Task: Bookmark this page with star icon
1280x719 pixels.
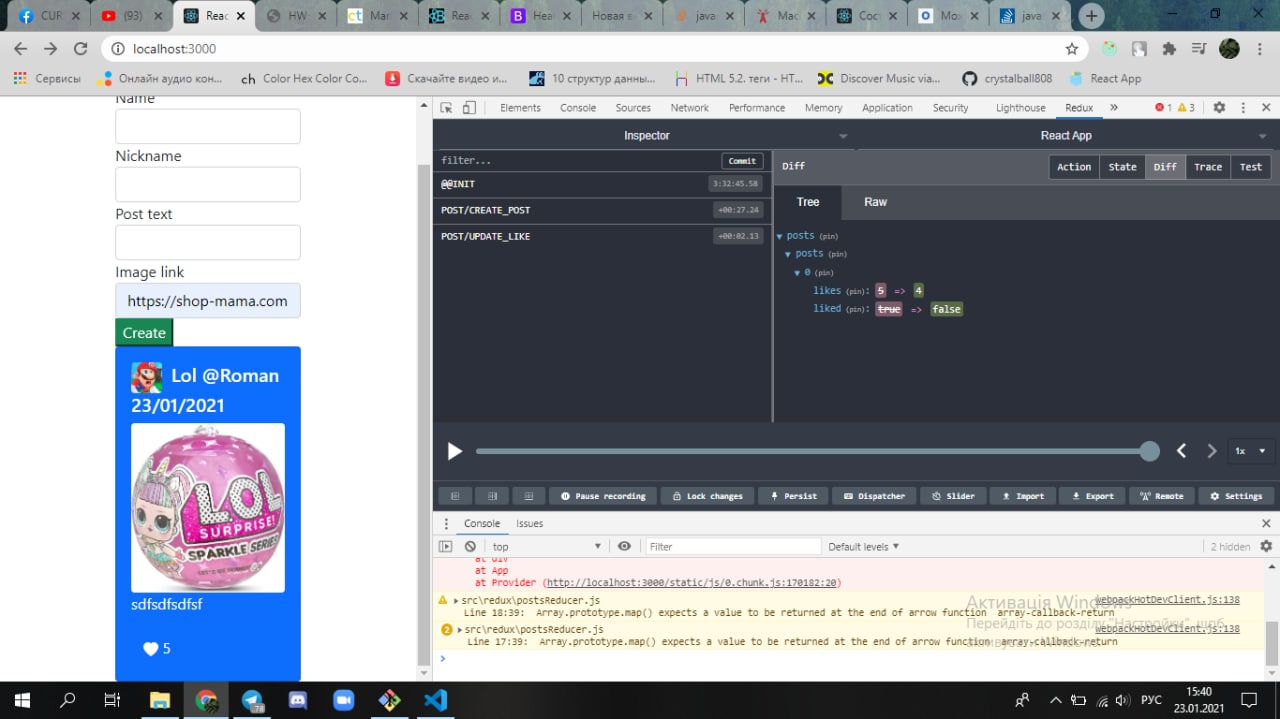Action: tap(1072, 49)
